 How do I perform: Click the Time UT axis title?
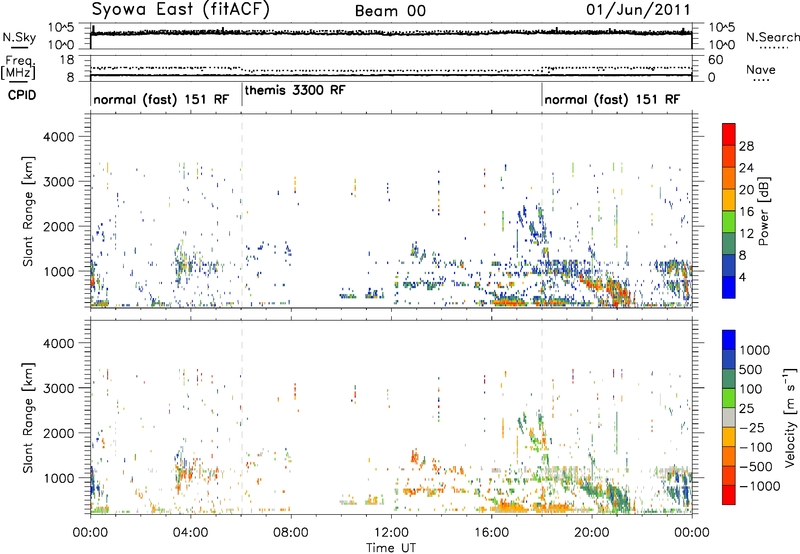coord(391,548)
